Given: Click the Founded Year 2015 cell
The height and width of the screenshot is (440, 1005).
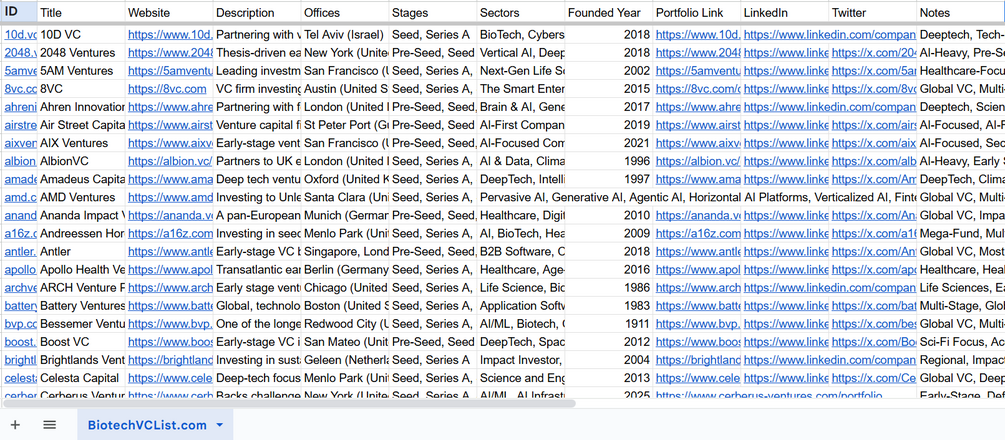Looking at the screenshot, I should (609, 89).
